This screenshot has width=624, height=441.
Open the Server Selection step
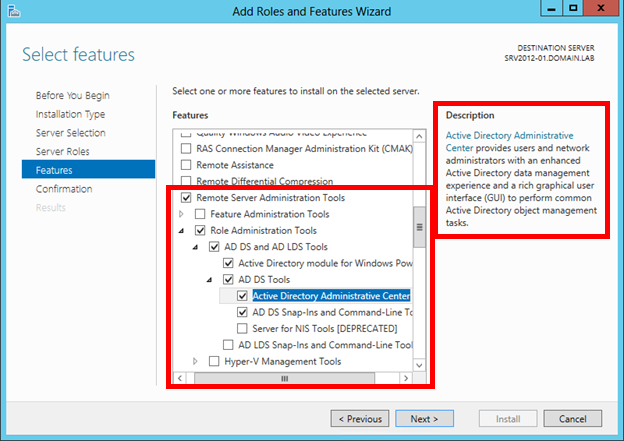click(70, 133)
